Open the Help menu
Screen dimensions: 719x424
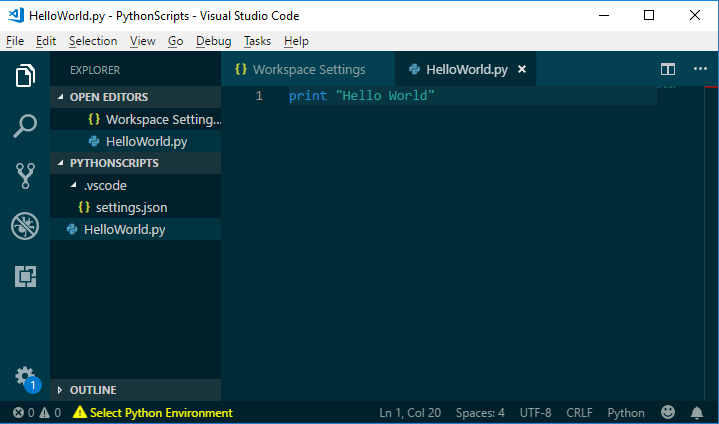coord(296,41)
